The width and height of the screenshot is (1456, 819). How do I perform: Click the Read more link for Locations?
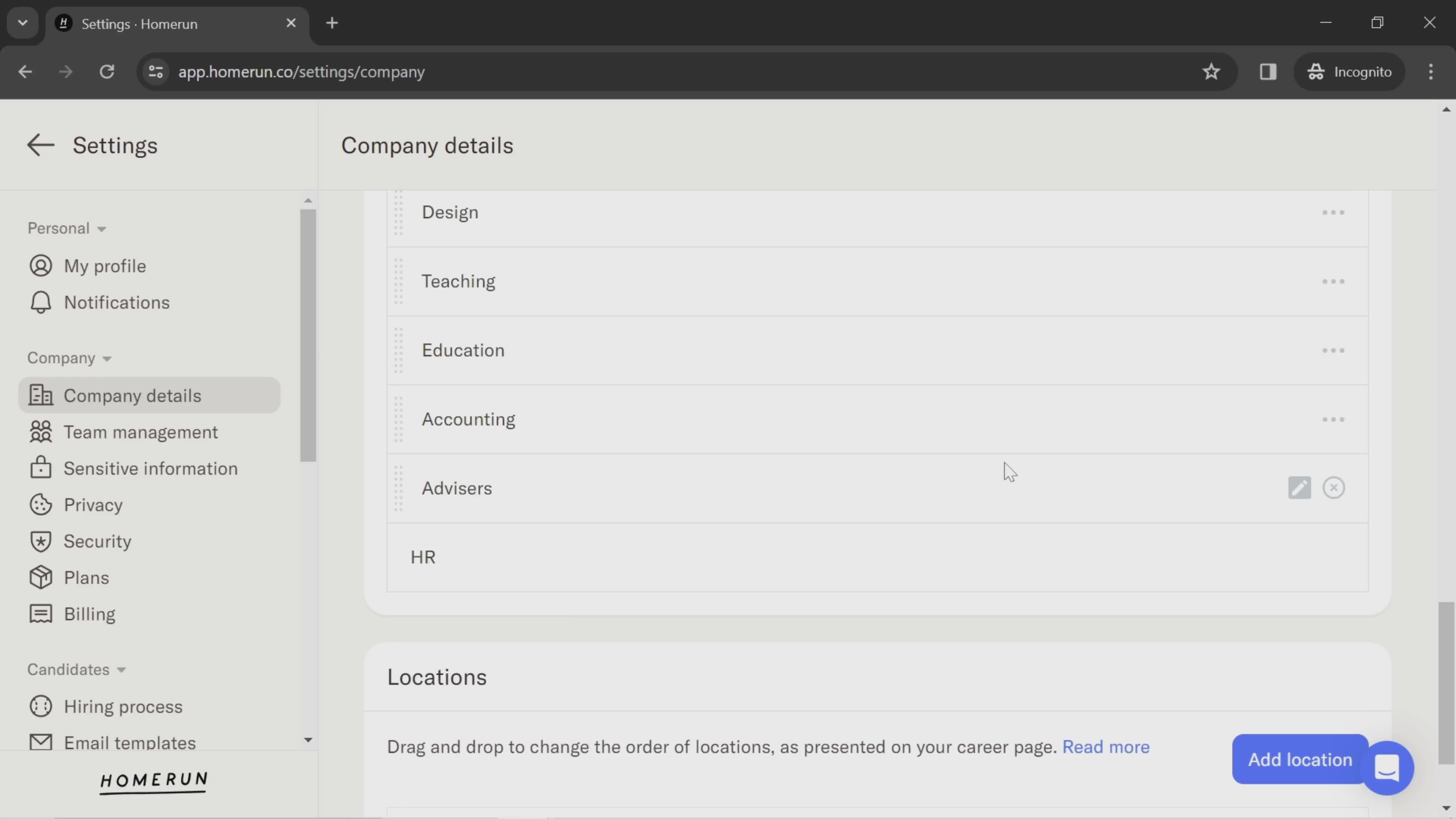point(1105,747)
